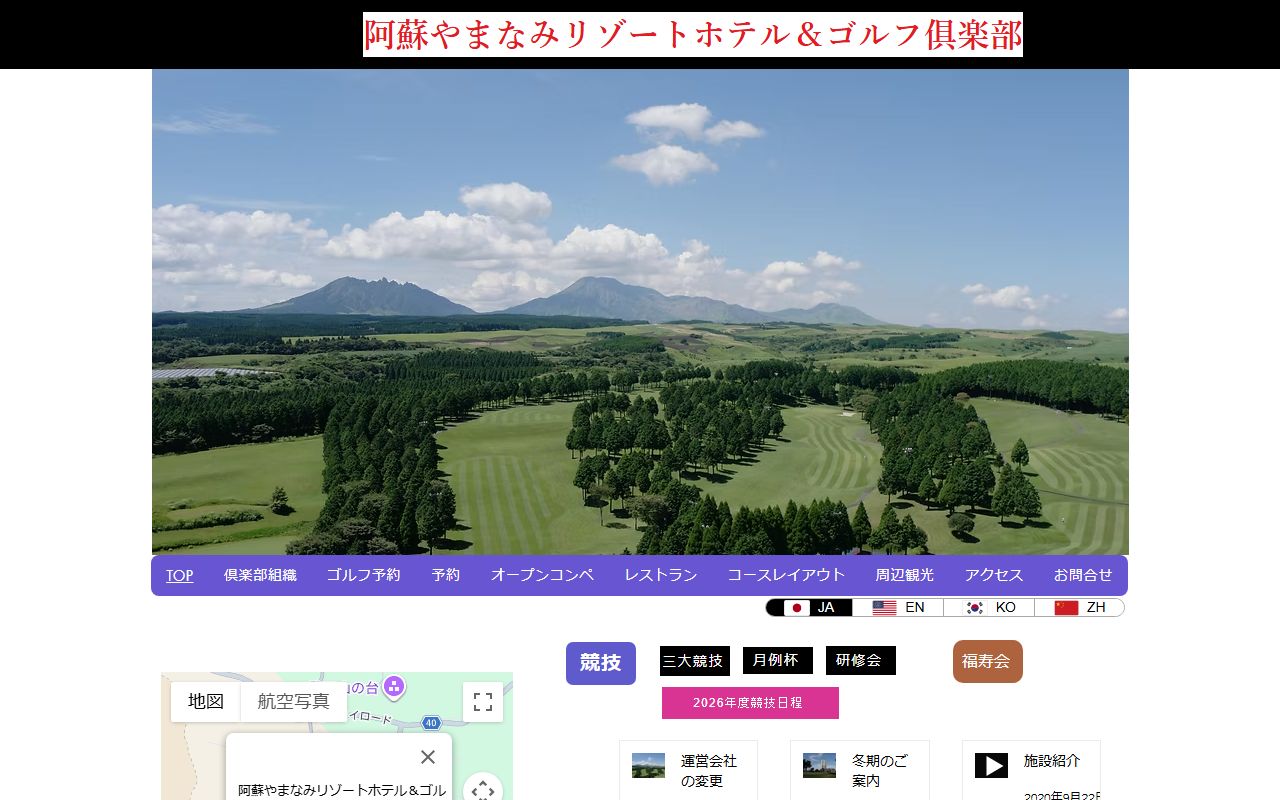The width and height of the screenshot is (1280, 800).
Task: Switch language to Korean (KO)
Action: tap(989, 608)
